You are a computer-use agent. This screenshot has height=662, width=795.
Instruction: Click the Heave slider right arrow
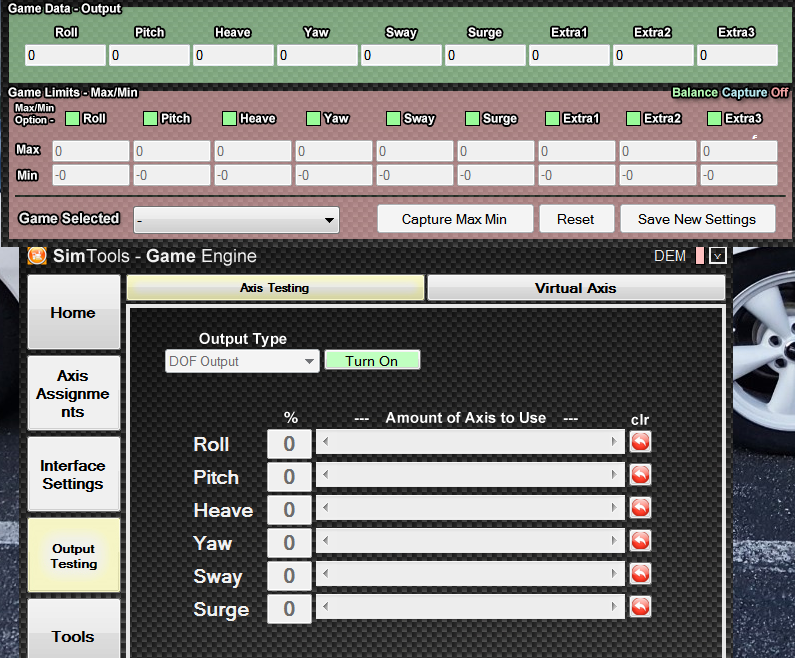tap(614, 507)
